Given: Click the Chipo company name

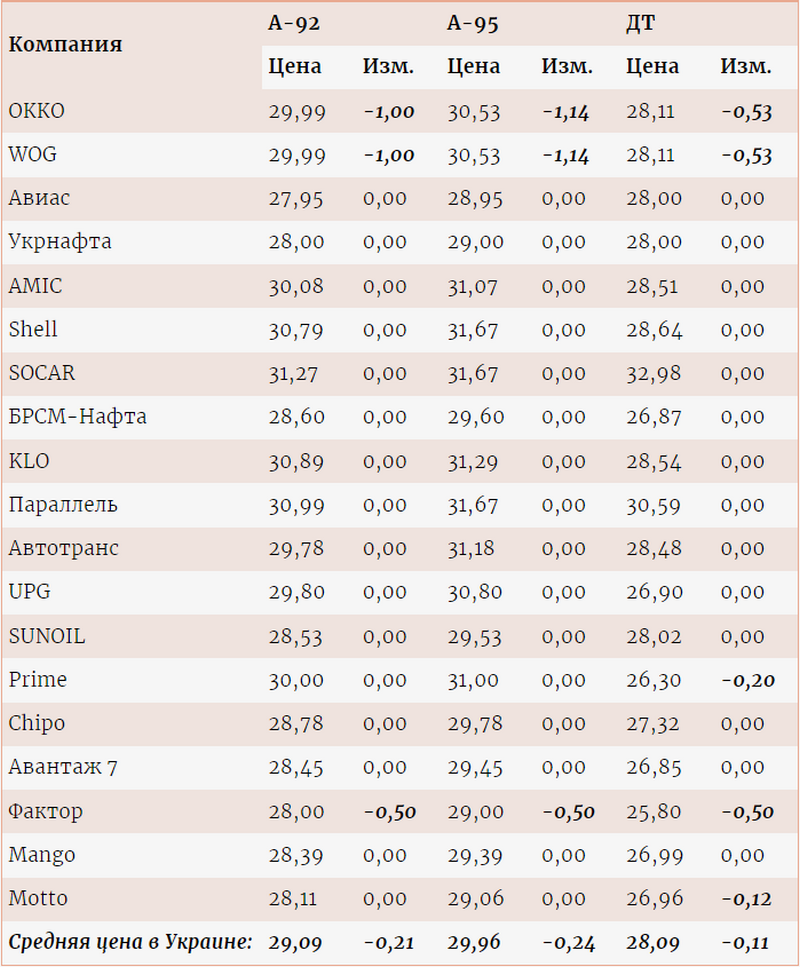Looking at the screenshot, I should pos(38,723).
